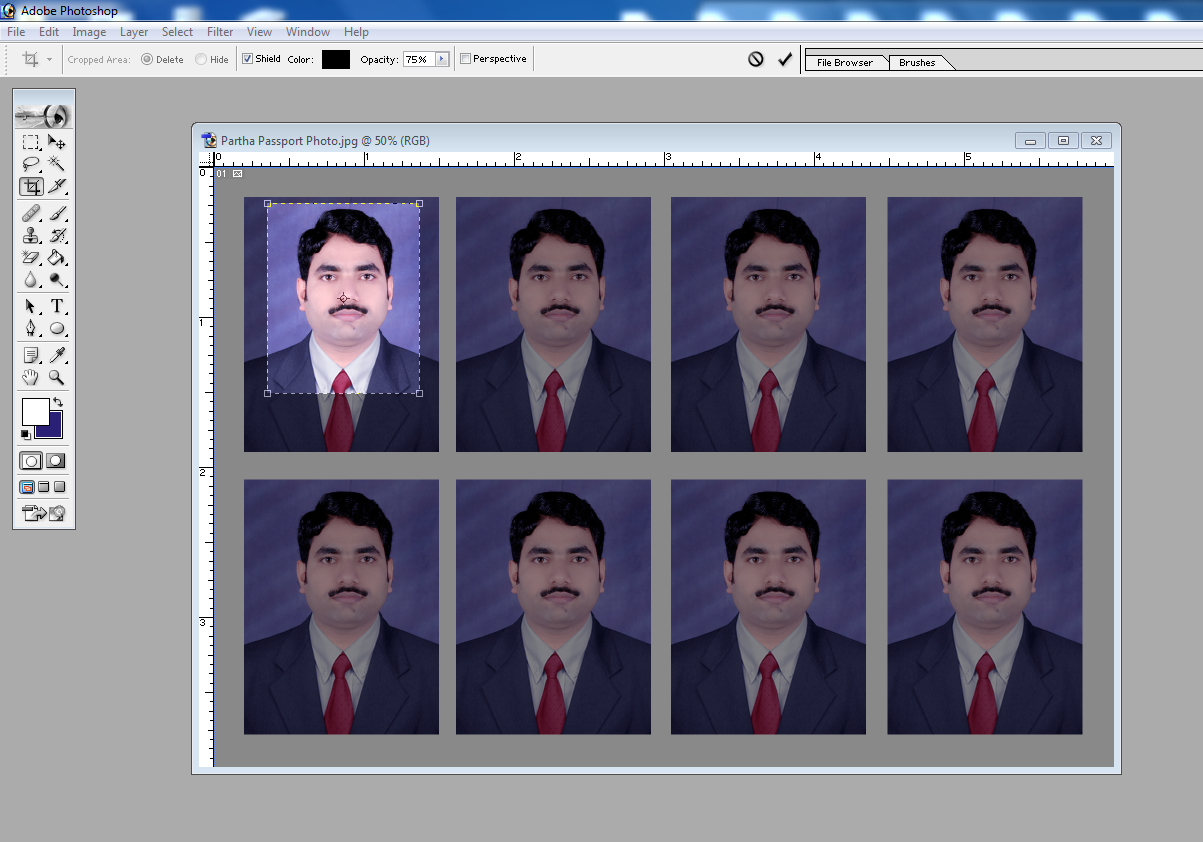Viewport: 1203px width, 843px height.
Task: Disable the Shield checkbox
Action: point(246,58)
